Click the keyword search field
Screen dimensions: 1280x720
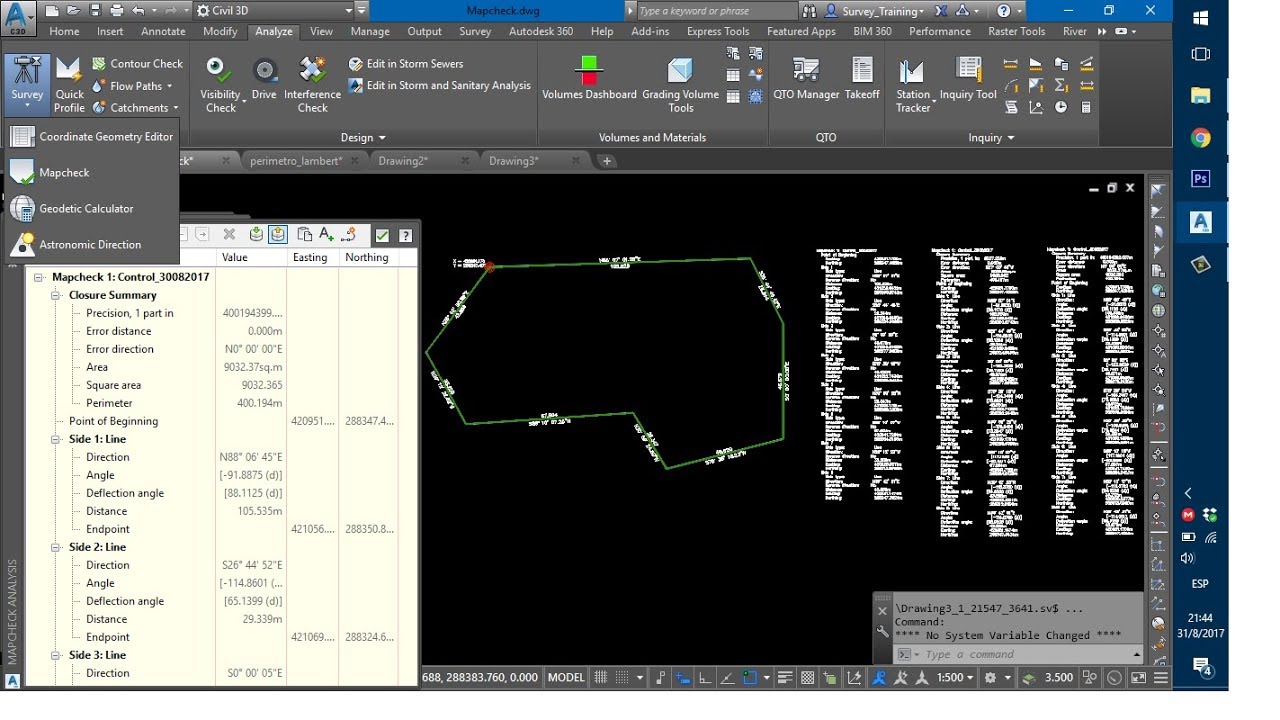click(716, 11)
